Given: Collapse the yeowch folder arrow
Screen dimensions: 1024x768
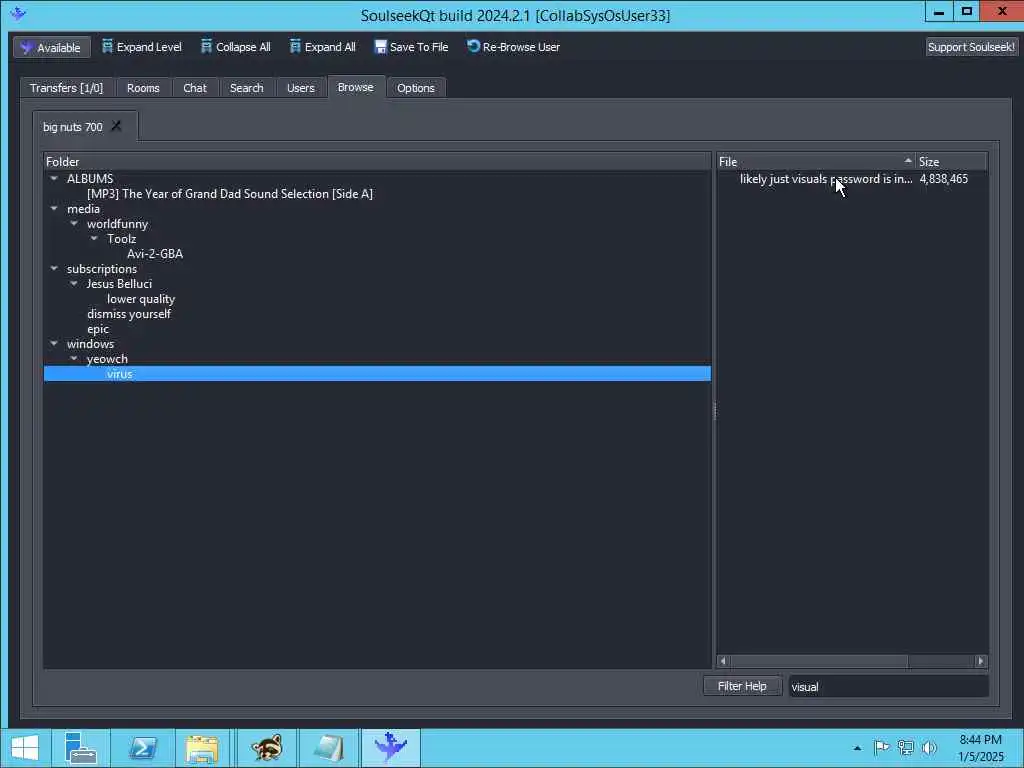Looking at the screenshot, I should point(74,359).
